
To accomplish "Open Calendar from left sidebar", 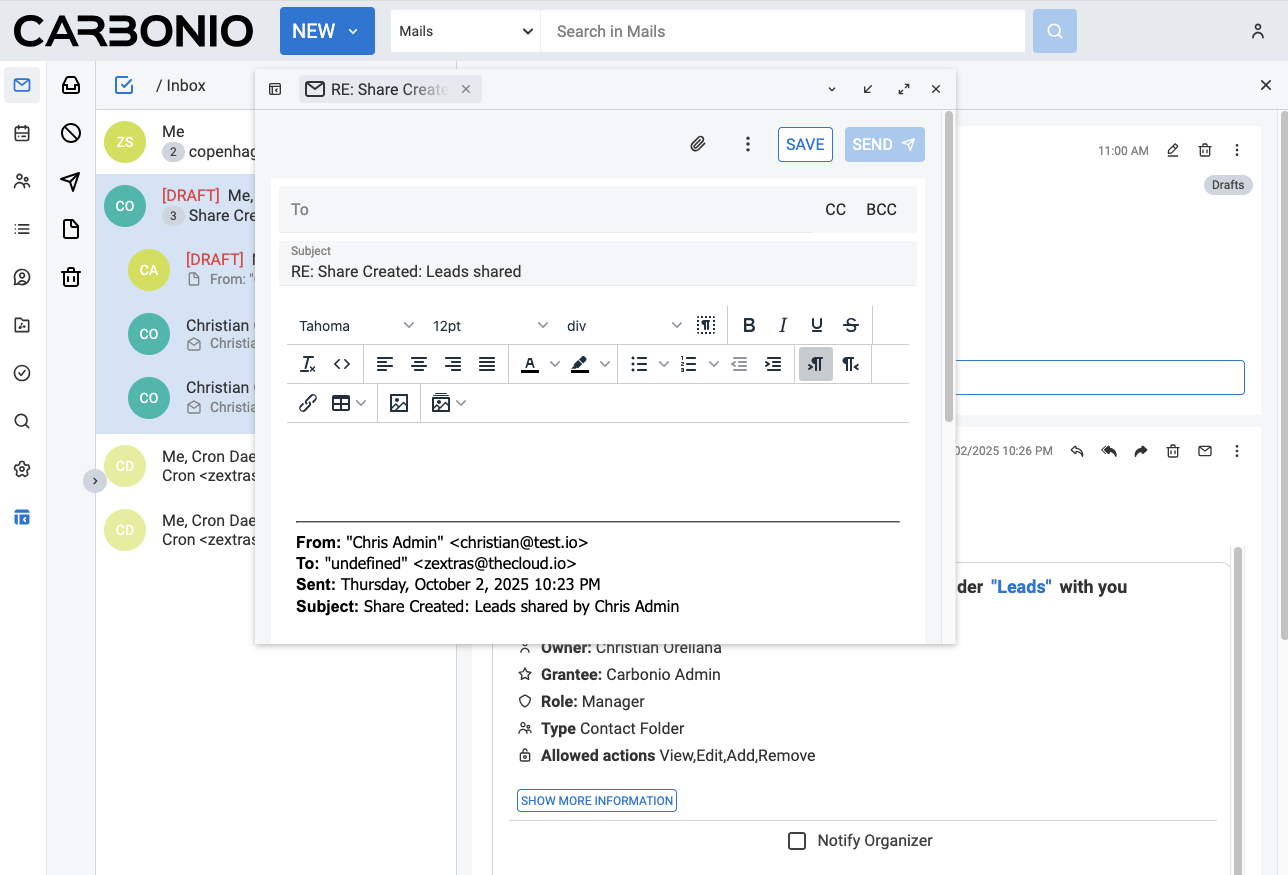I will pos(22,133).
